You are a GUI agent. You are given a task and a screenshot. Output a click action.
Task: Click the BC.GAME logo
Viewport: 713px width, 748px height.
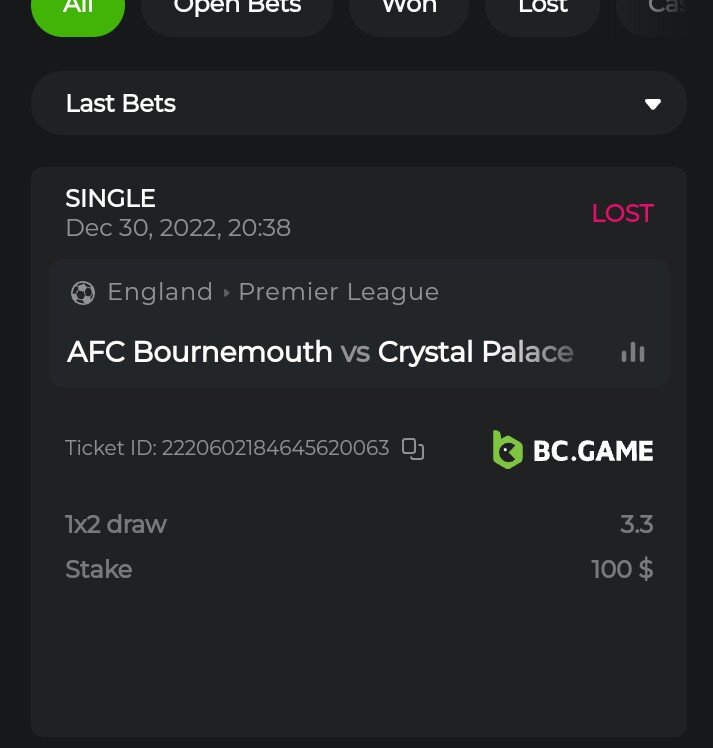(573, 450)
